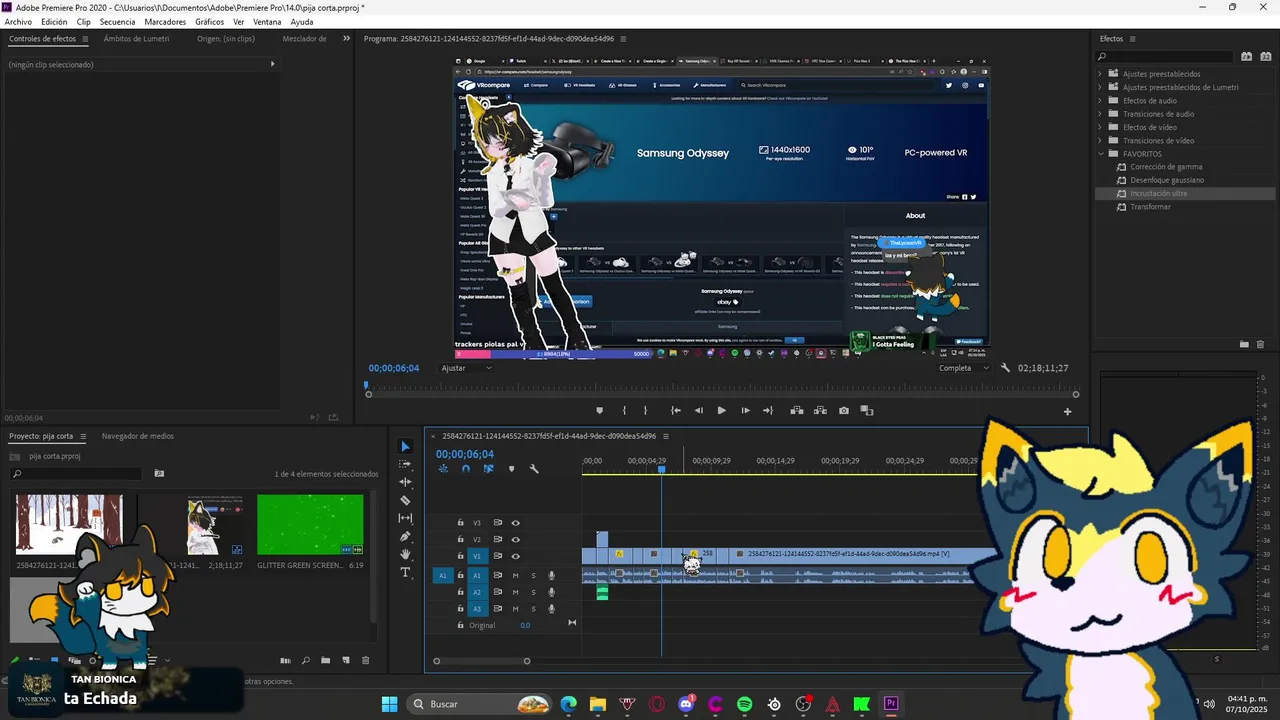Click Add Marker in Program monitor

coord(600,410)
